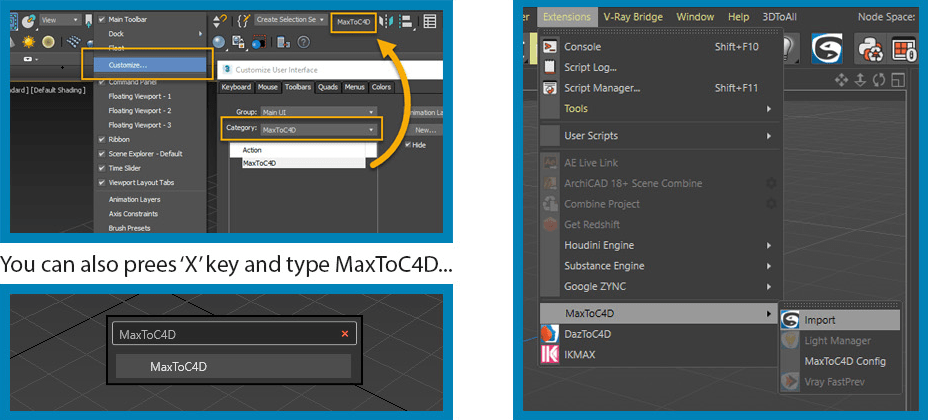
Task: Click the sun light icon in the 3ds Max toolbar
Action: click(28, 42)
